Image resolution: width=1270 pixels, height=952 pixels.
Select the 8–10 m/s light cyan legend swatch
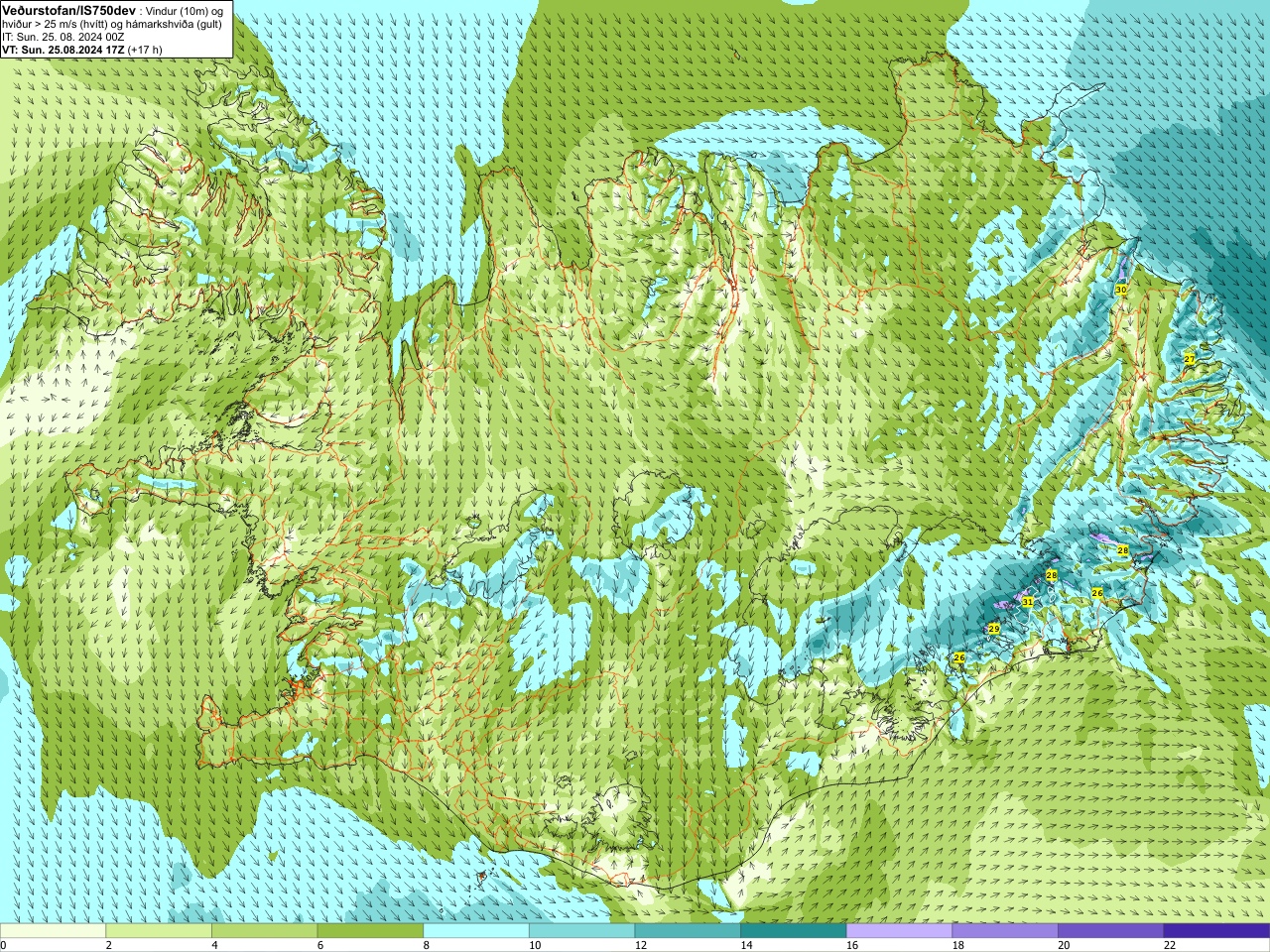tap(476, 931)
